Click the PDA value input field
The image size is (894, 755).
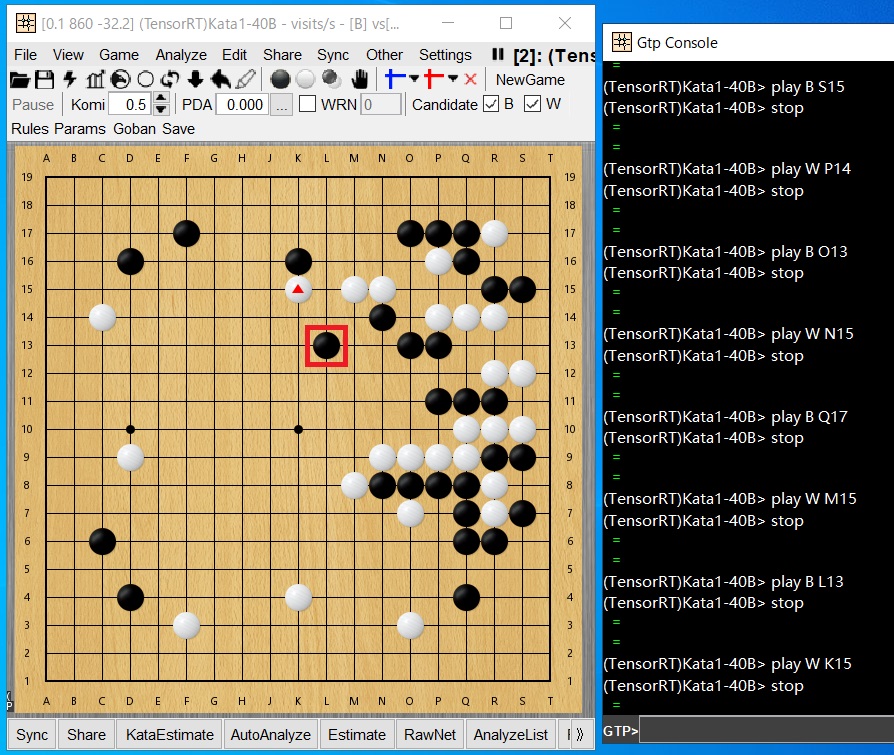click(242, 105)
